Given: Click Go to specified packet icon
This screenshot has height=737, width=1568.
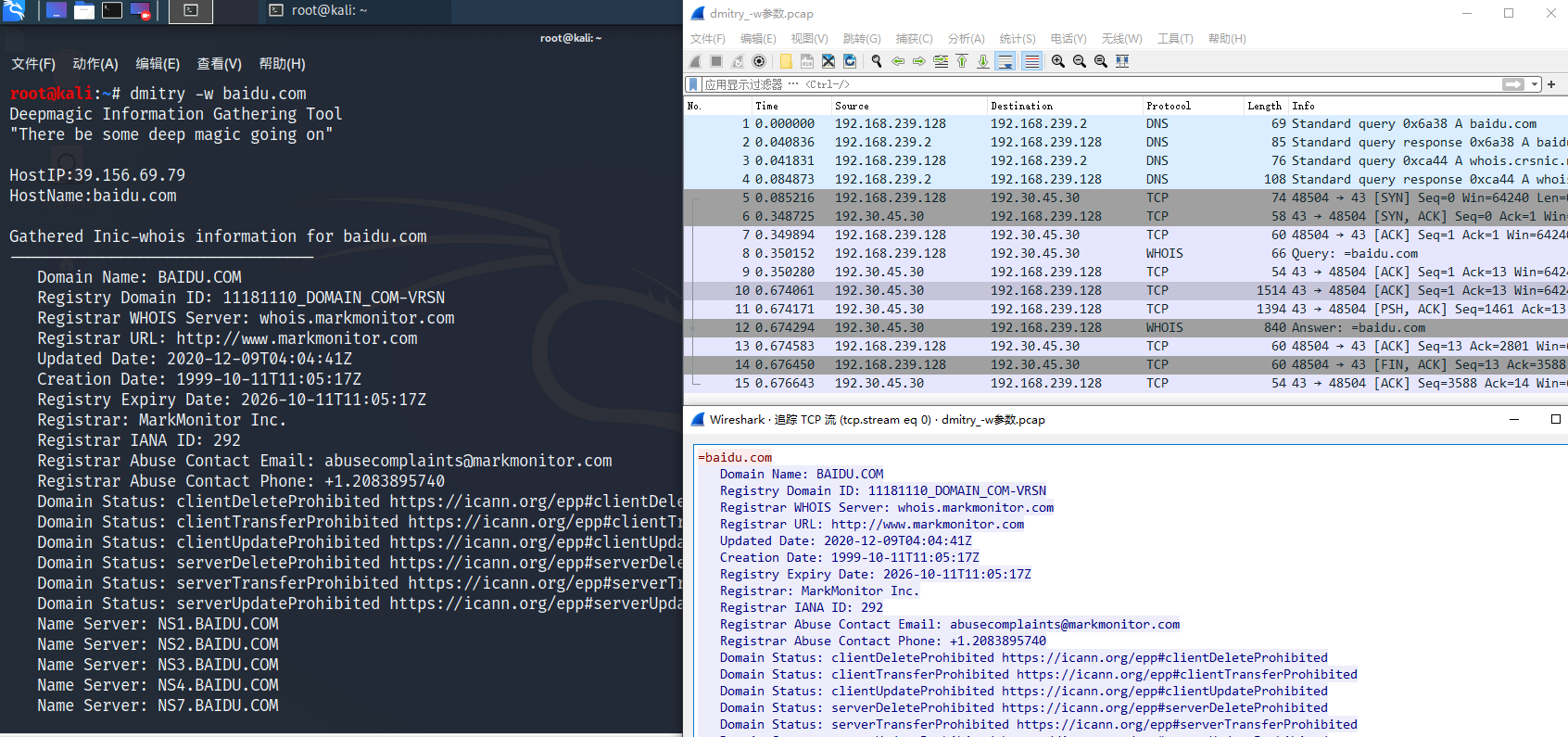Looking at the screenshot, I should (x=941, y=61).
